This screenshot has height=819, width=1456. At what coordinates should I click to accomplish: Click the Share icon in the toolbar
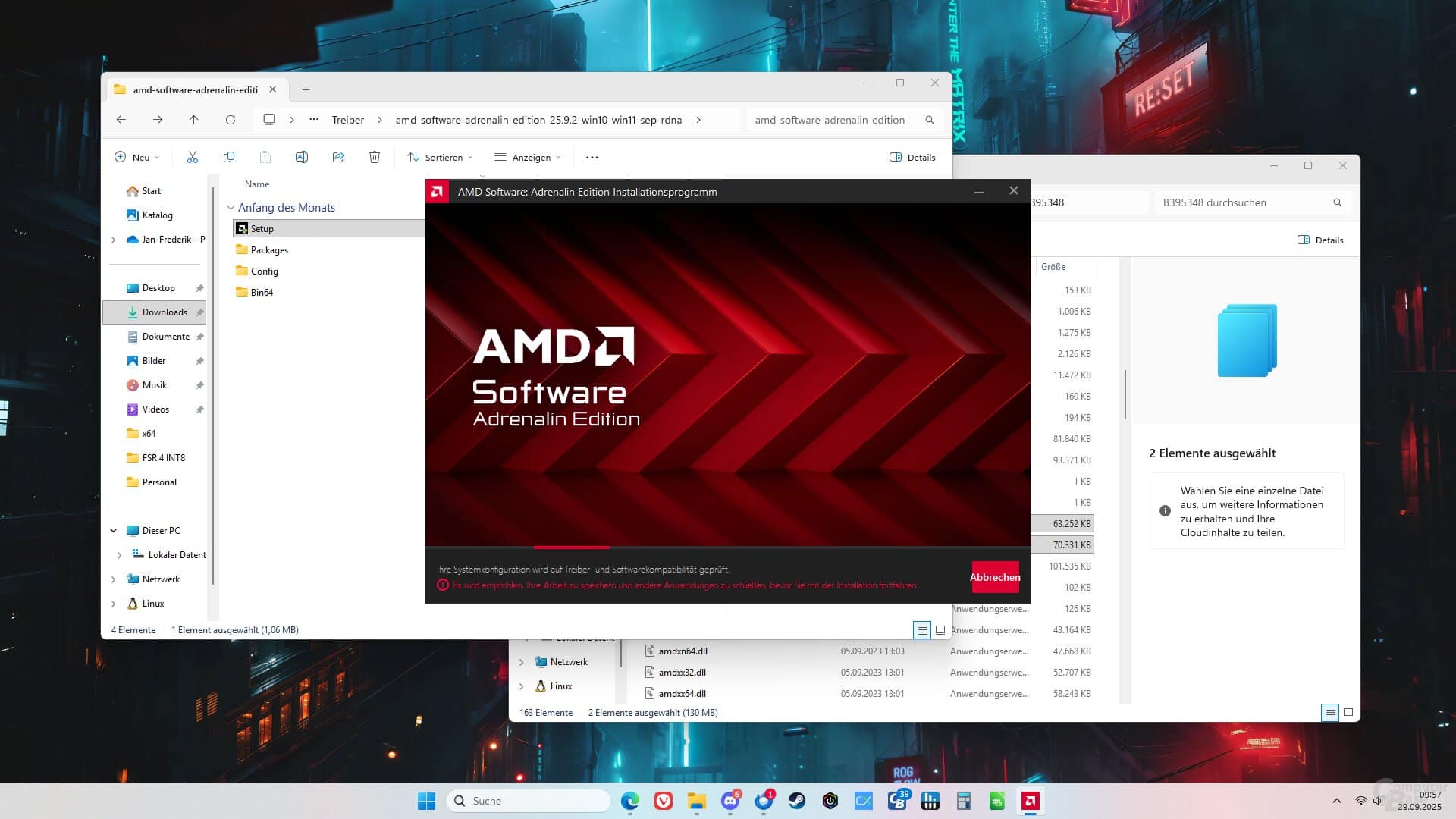click(x=338, y=157)
